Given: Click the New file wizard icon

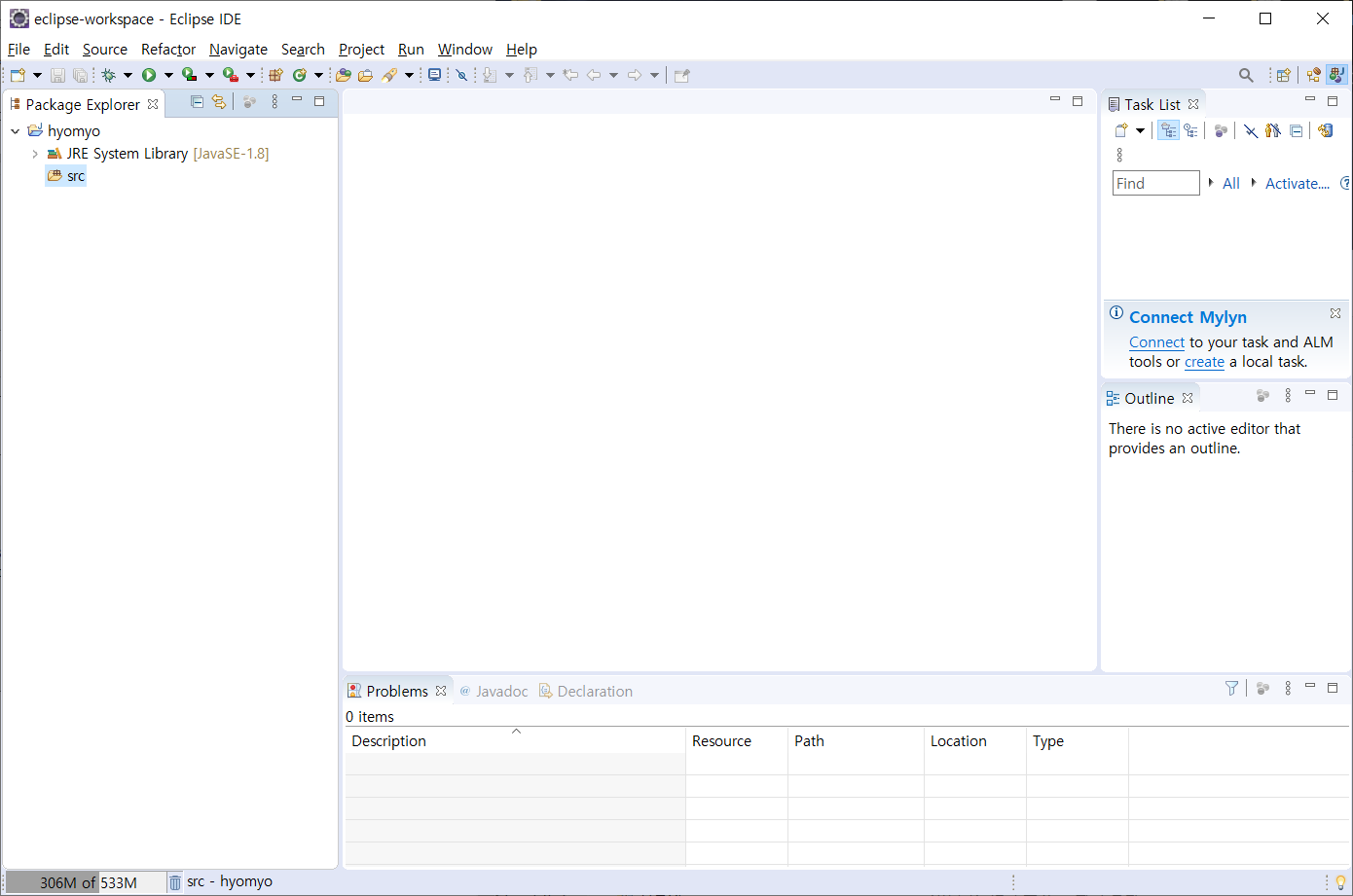Looking at the screenshot, I should (x=18, y=75).
